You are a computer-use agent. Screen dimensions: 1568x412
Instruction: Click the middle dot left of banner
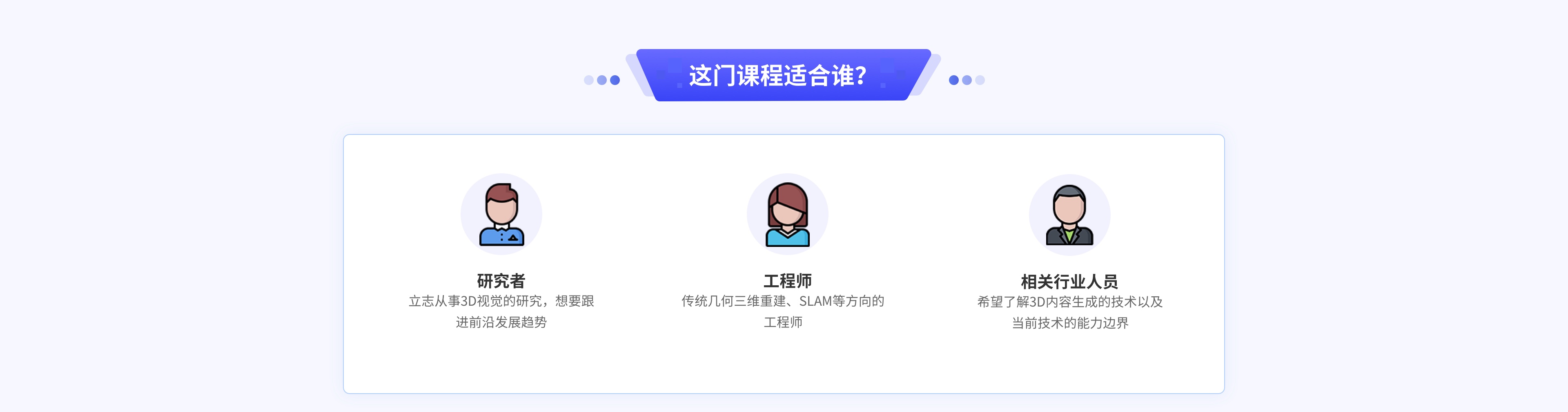tap(602, 80)
